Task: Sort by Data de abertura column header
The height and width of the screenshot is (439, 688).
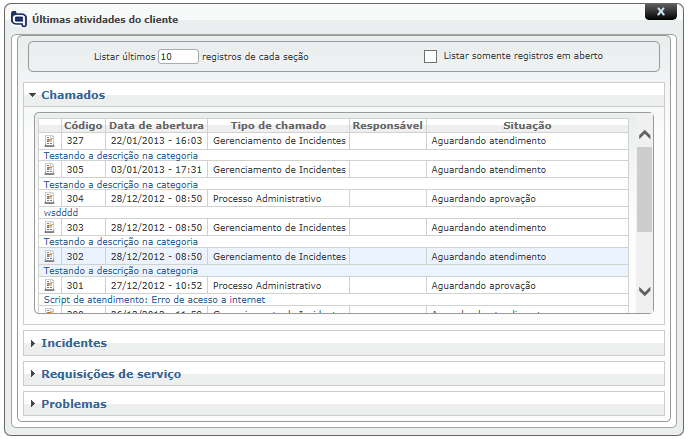Action: (156, 126)
